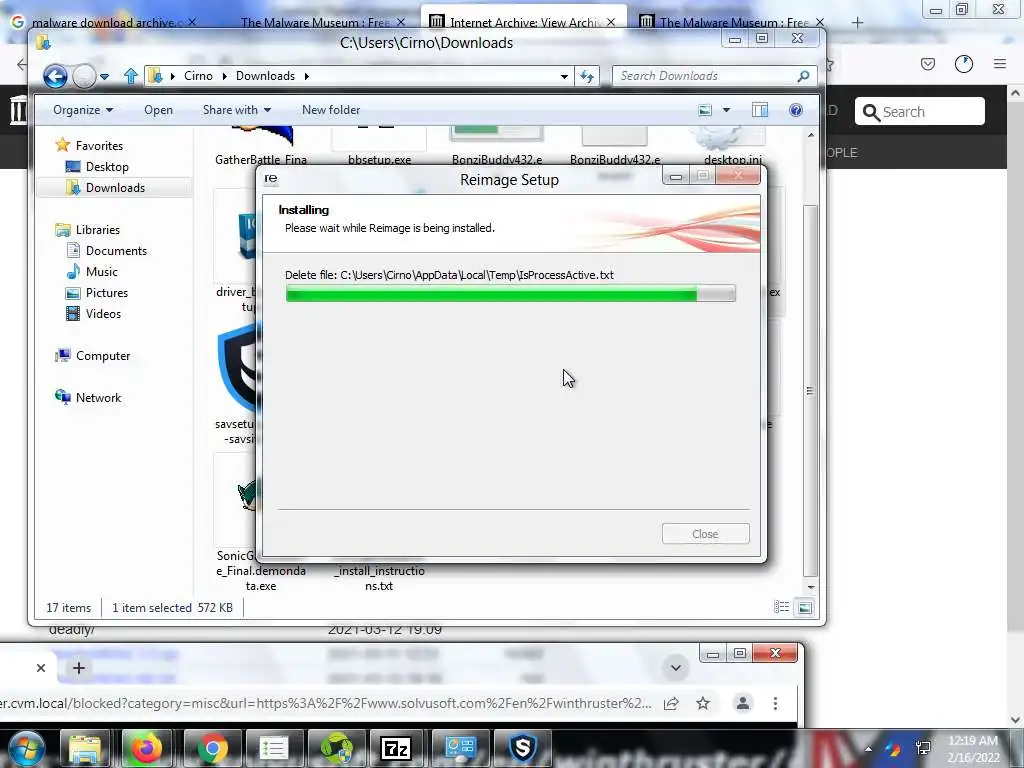
Task: Click Cirno in the address breadcrumb
Action: (x=198, y=76)
